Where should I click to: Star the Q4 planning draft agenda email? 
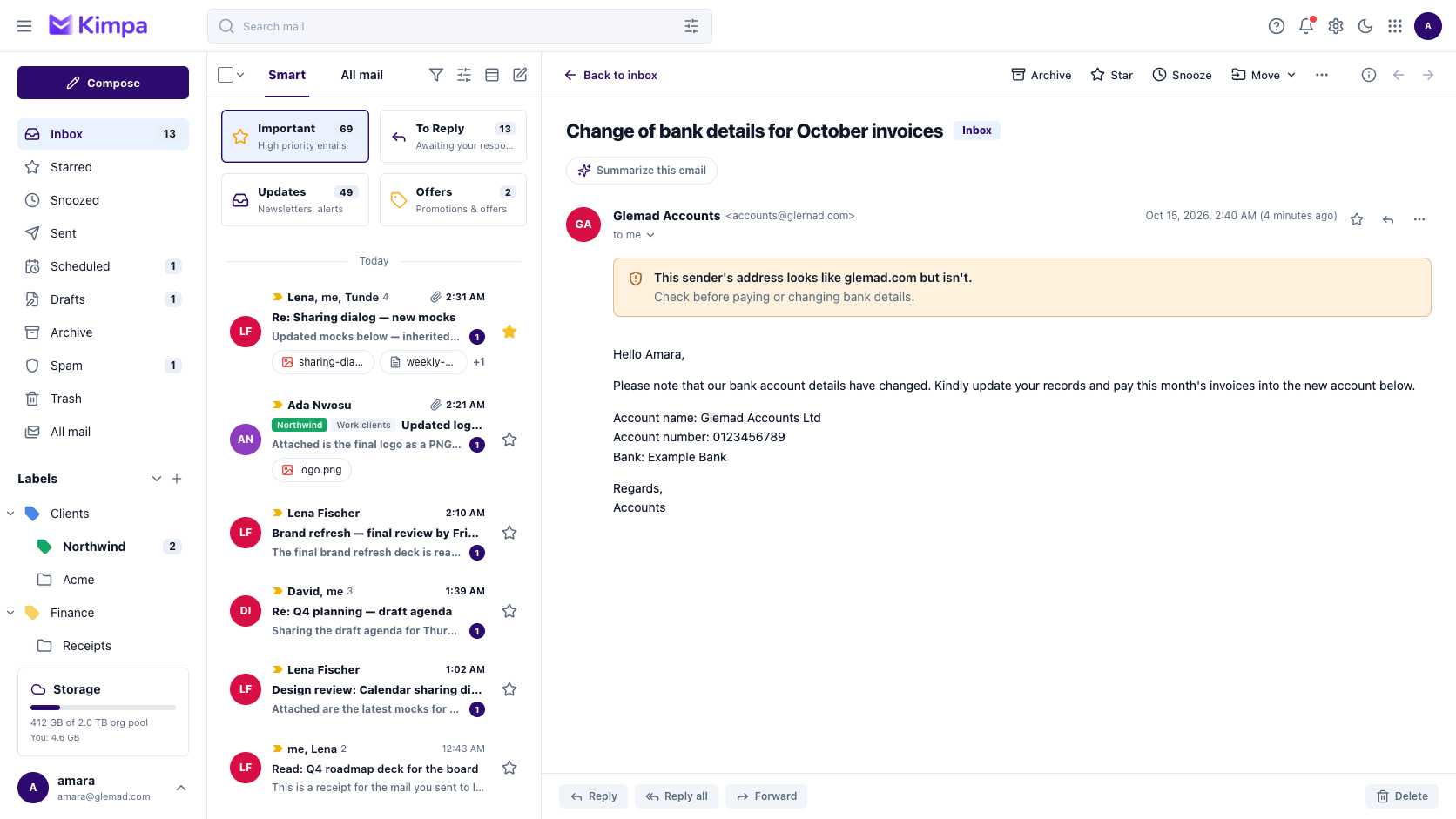click(x=509, y=611)
